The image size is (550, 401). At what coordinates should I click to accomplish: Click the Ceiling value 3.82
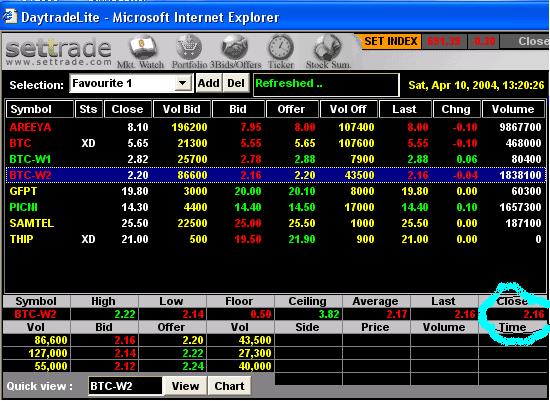(x=329, y=314)
